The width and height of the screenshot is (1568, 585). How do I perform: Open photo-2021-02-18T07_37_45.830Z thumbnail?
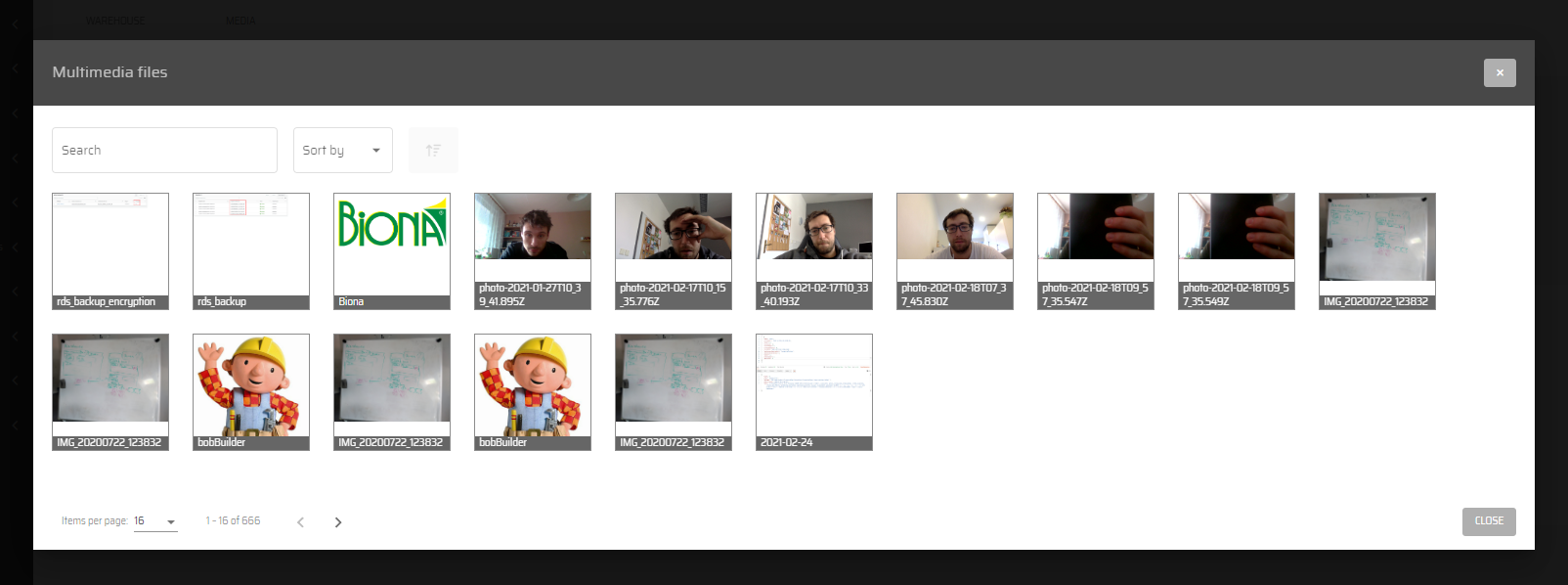955,250
